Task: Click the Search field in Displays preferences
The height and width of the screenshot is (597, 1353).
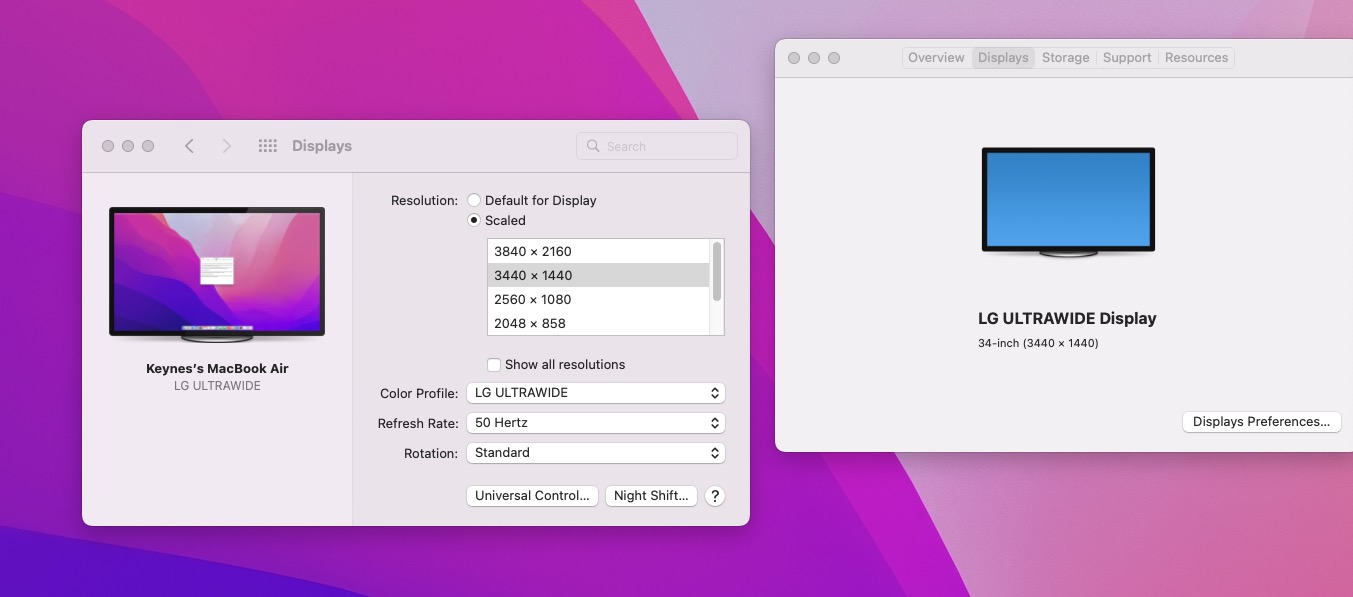Action: tap(657, 146)
